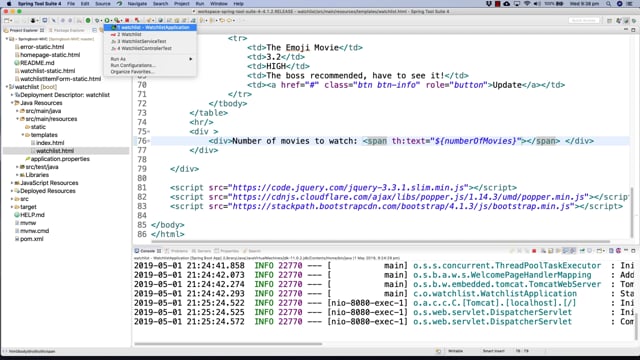640x360 pixels.
Task: Click the Debug bug toolbar icon
Action: pyautogui.click(x=97, y=20)
